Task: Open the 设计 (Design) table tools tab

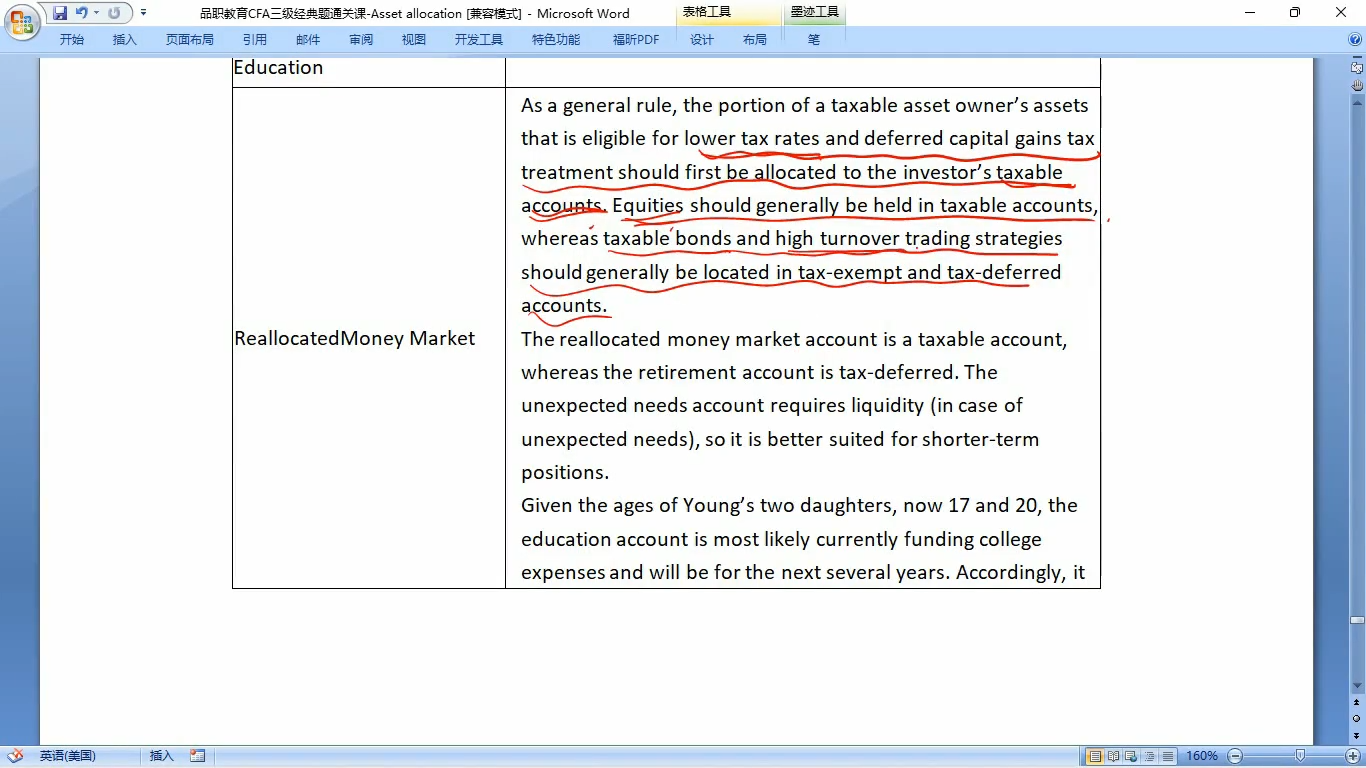Action: coord(702,40)
